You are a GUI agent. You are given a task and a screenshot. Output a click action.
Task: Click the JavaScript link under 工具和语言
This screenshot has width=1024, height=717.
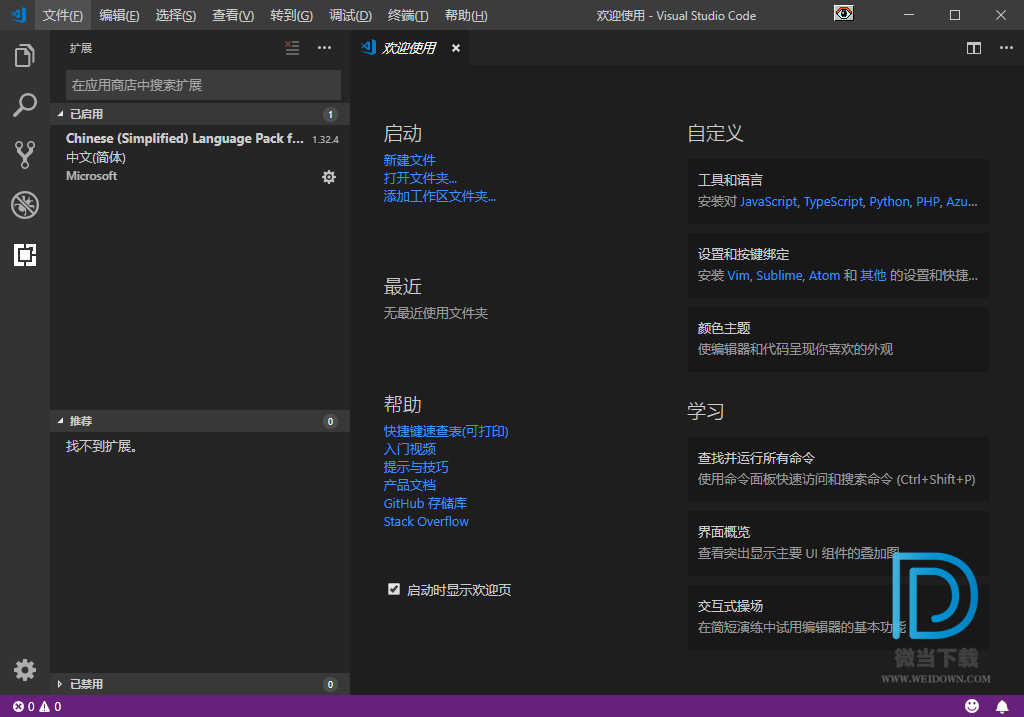(x=768, y=202)
